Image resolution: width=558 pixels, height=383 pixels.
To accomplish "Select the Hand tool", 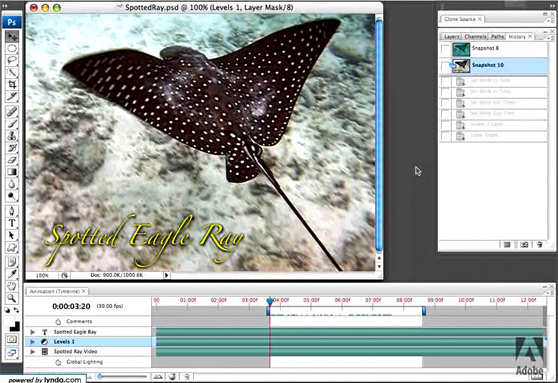I will (12, 286).
